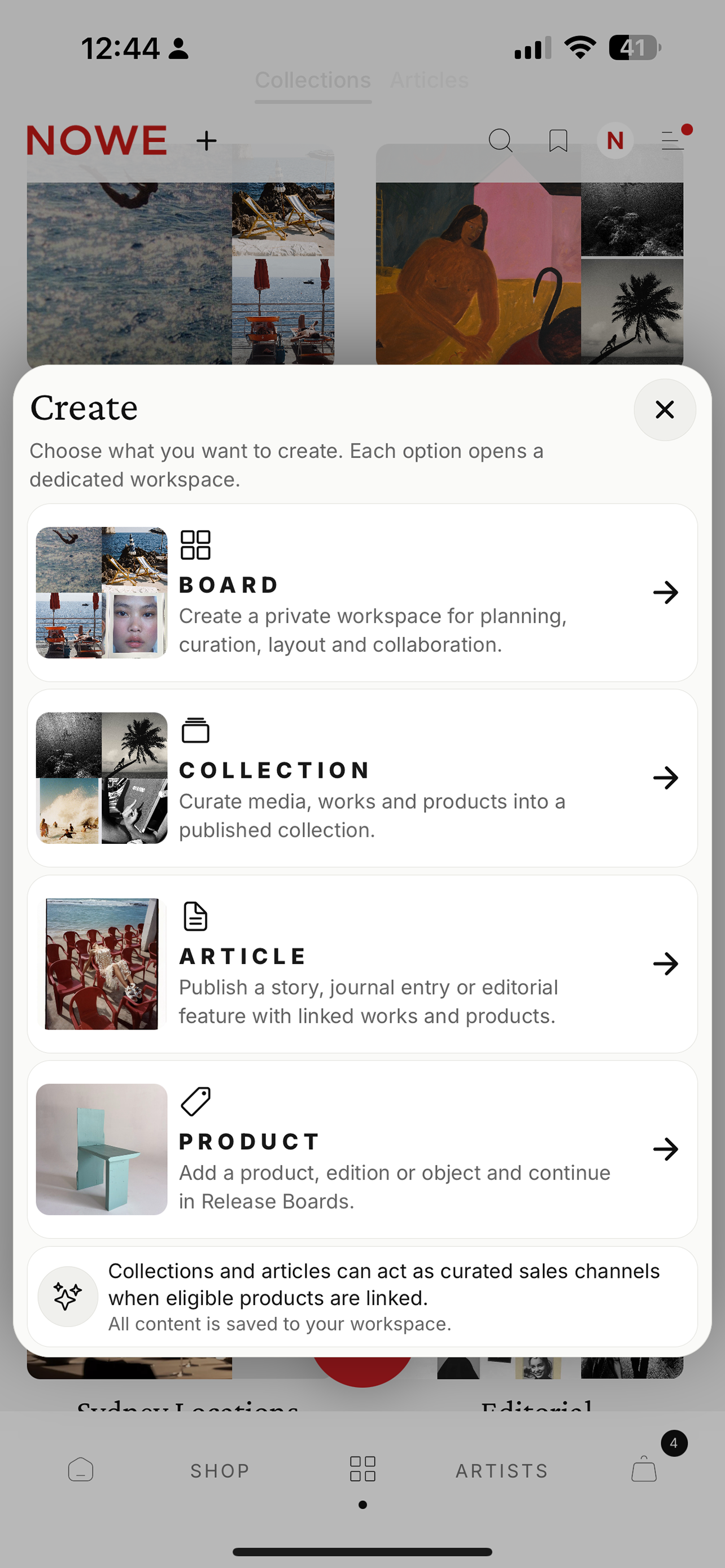Image resolution: width=725 pixels, height=1568 pixels.
Task: Close the Create sheet with X
Action: pos(665,410)
